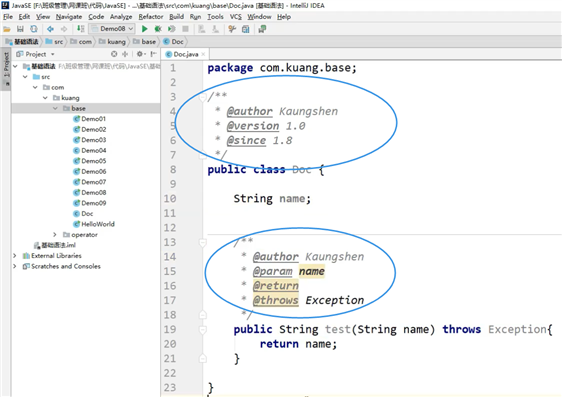
Task: Select Demo04 class in project tree
Action: [90, 150]
